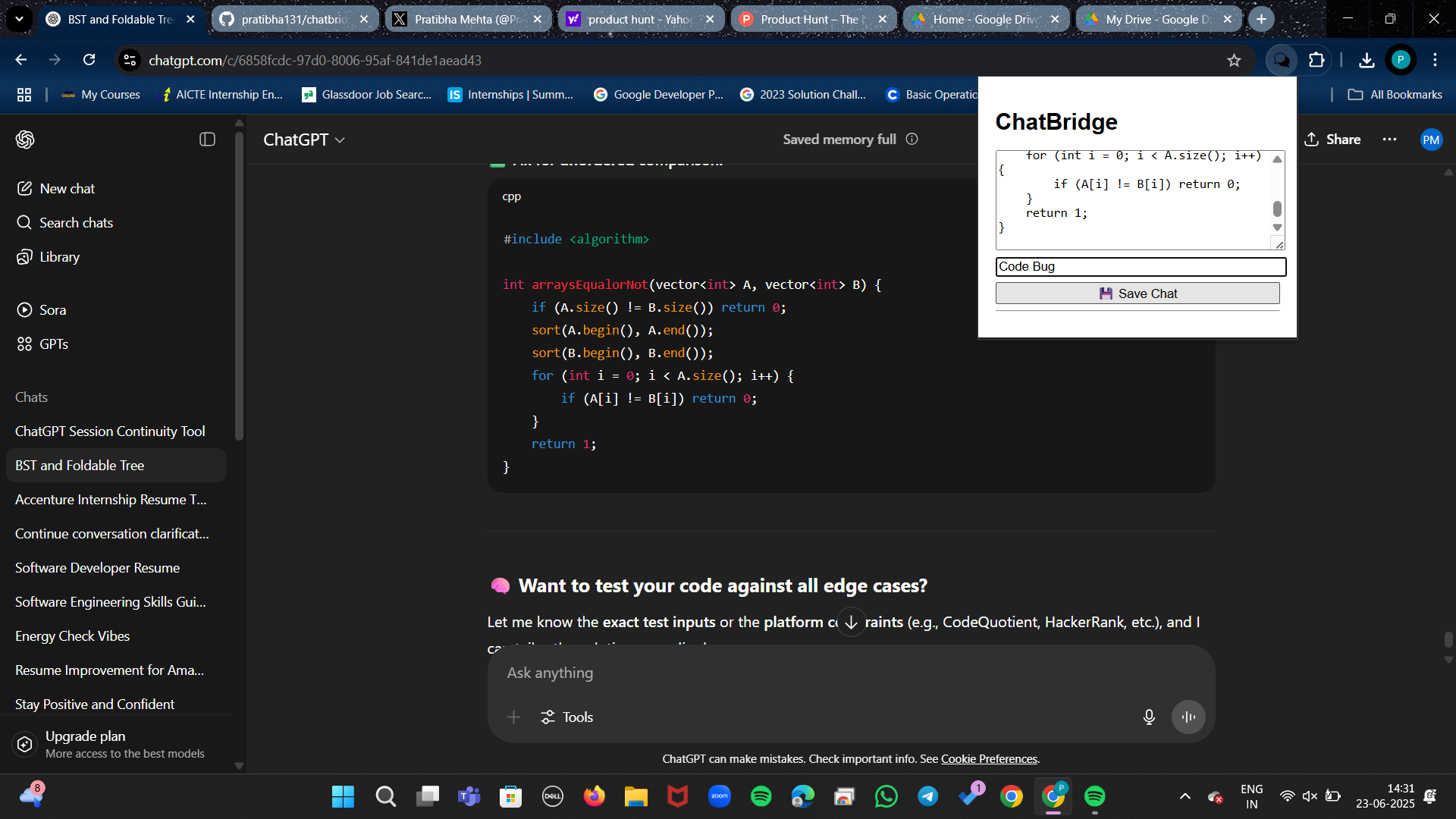Expand the ChatGPT model dropdown
This screenshot has height=819, width=1456.
[304, 140]
